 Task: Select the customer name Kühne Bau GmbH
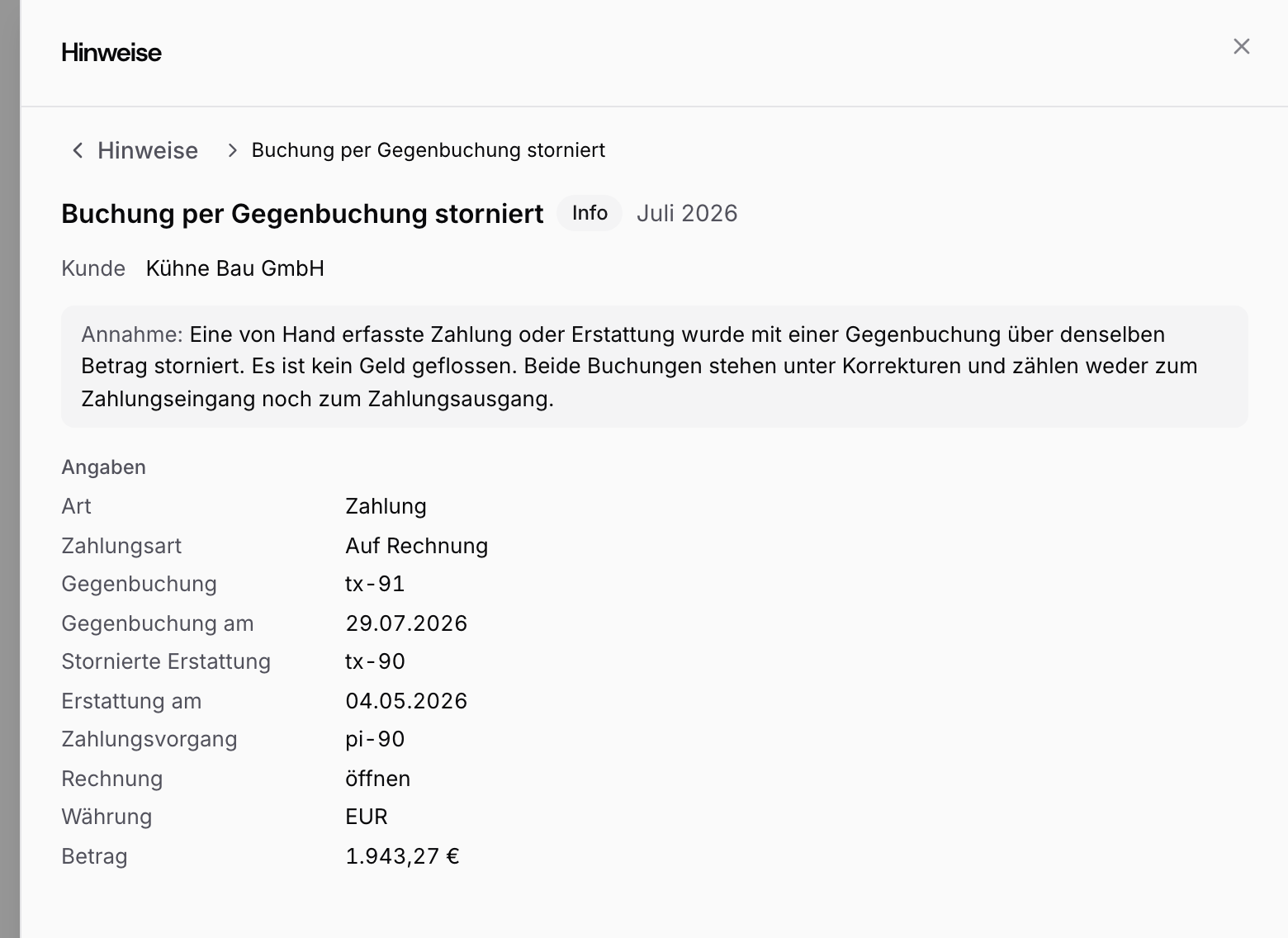point(235,268)
